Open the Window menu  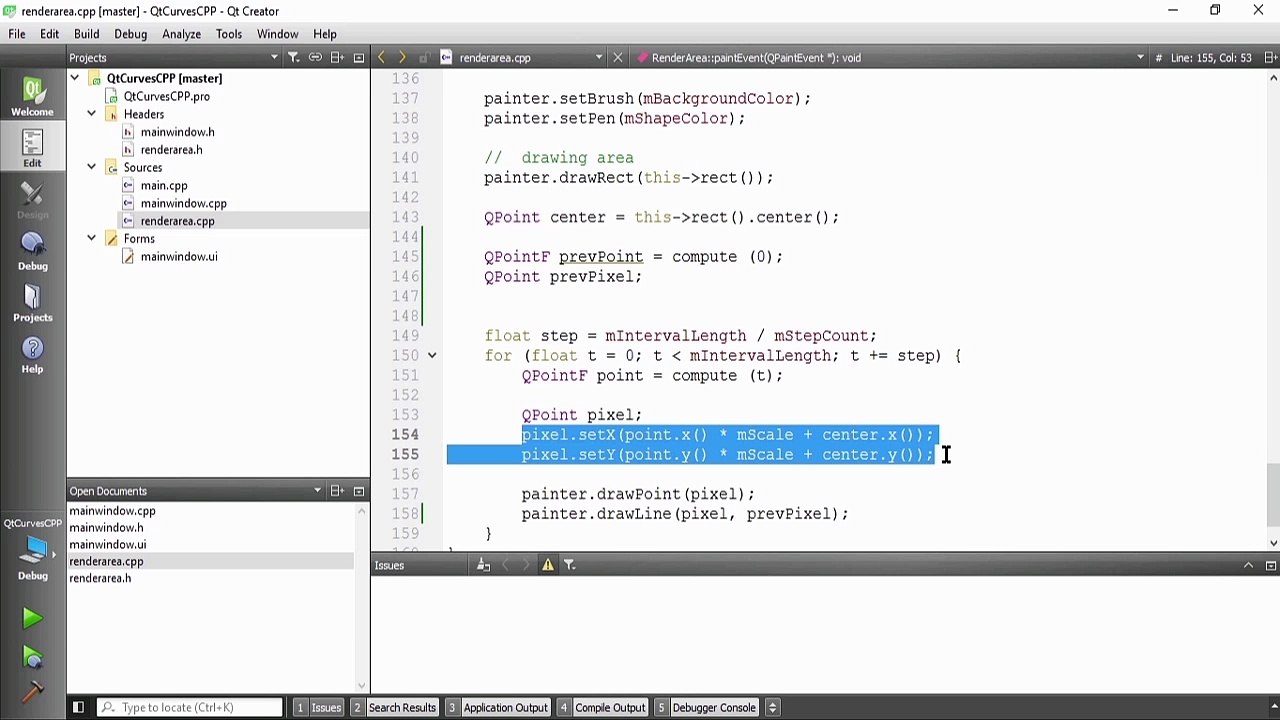(277, 34)
